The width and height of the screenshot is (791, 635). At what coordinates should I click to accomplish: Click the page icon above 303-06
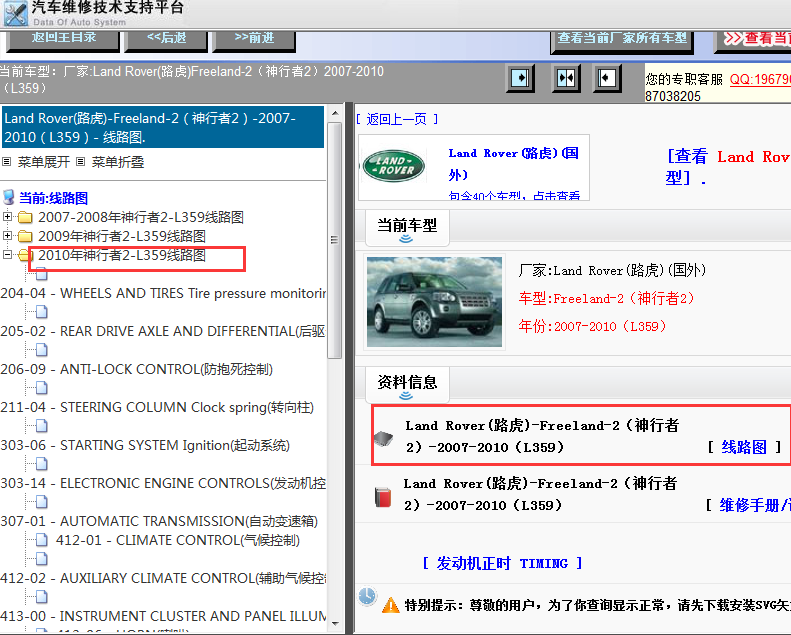pos(41,426)
